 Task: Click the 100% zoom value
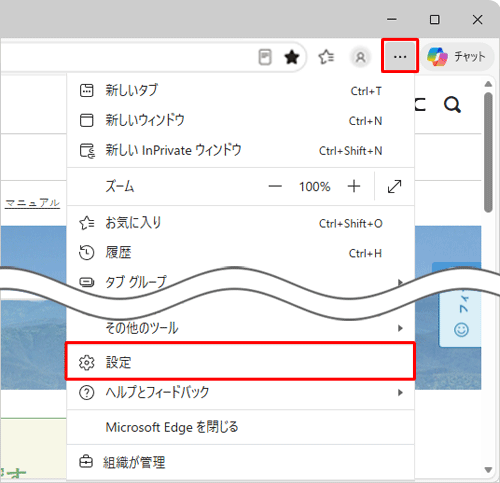(x=314, y=186)
